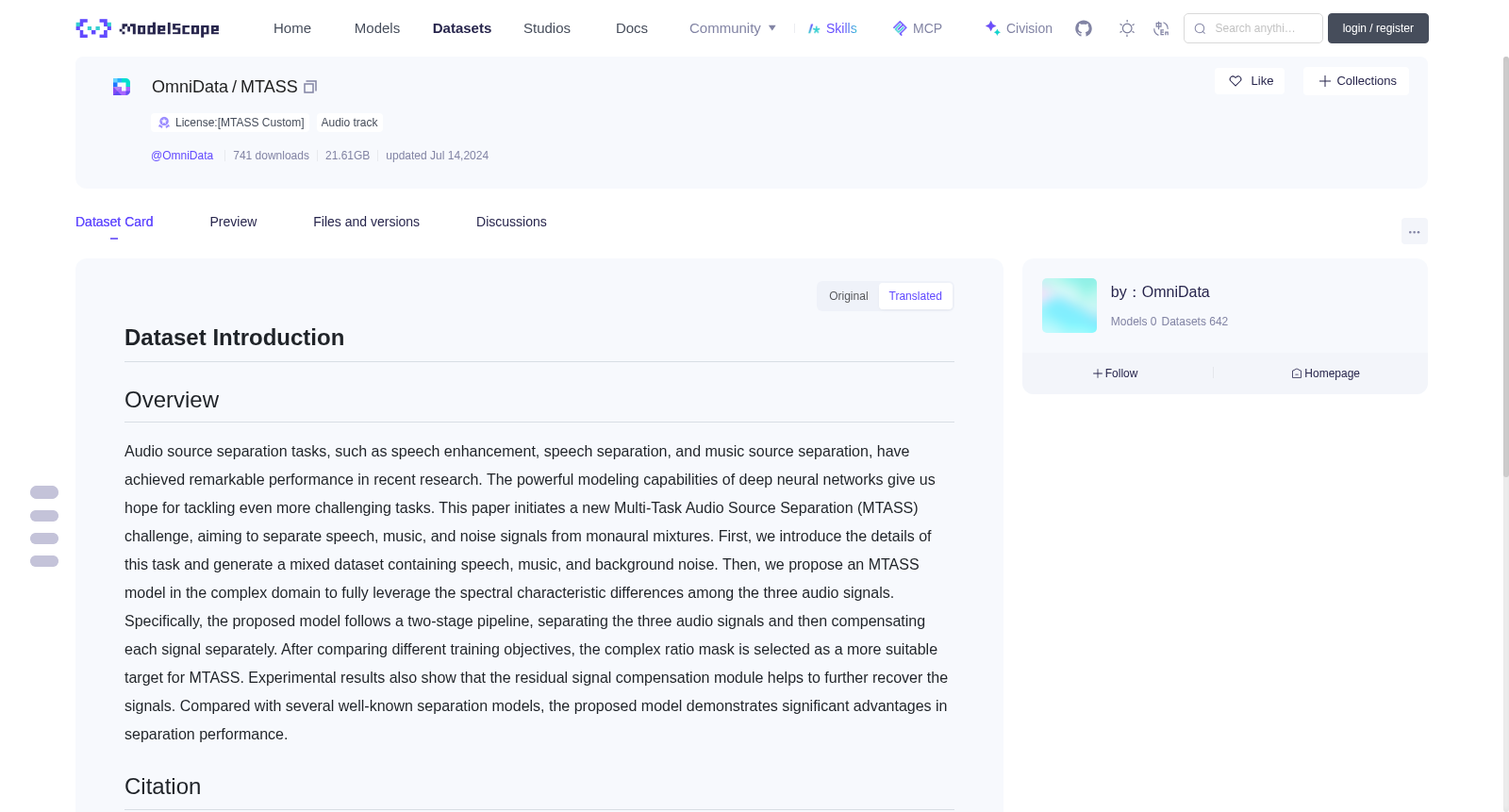
Task: Switch language with the translate icon
Action: (x=1161, y=28)
